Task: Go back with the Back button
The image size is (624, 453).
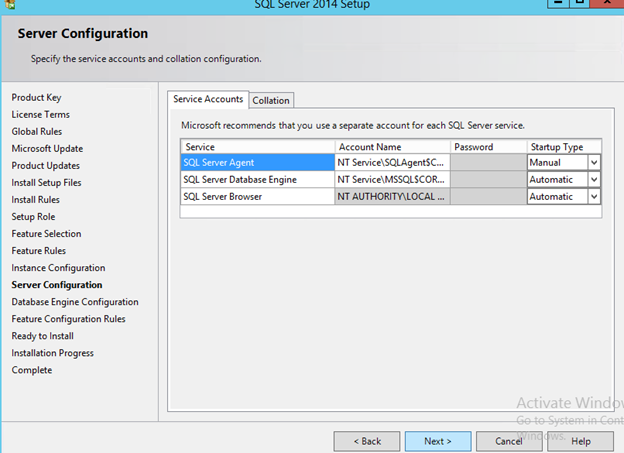Action: click(367, 441)
